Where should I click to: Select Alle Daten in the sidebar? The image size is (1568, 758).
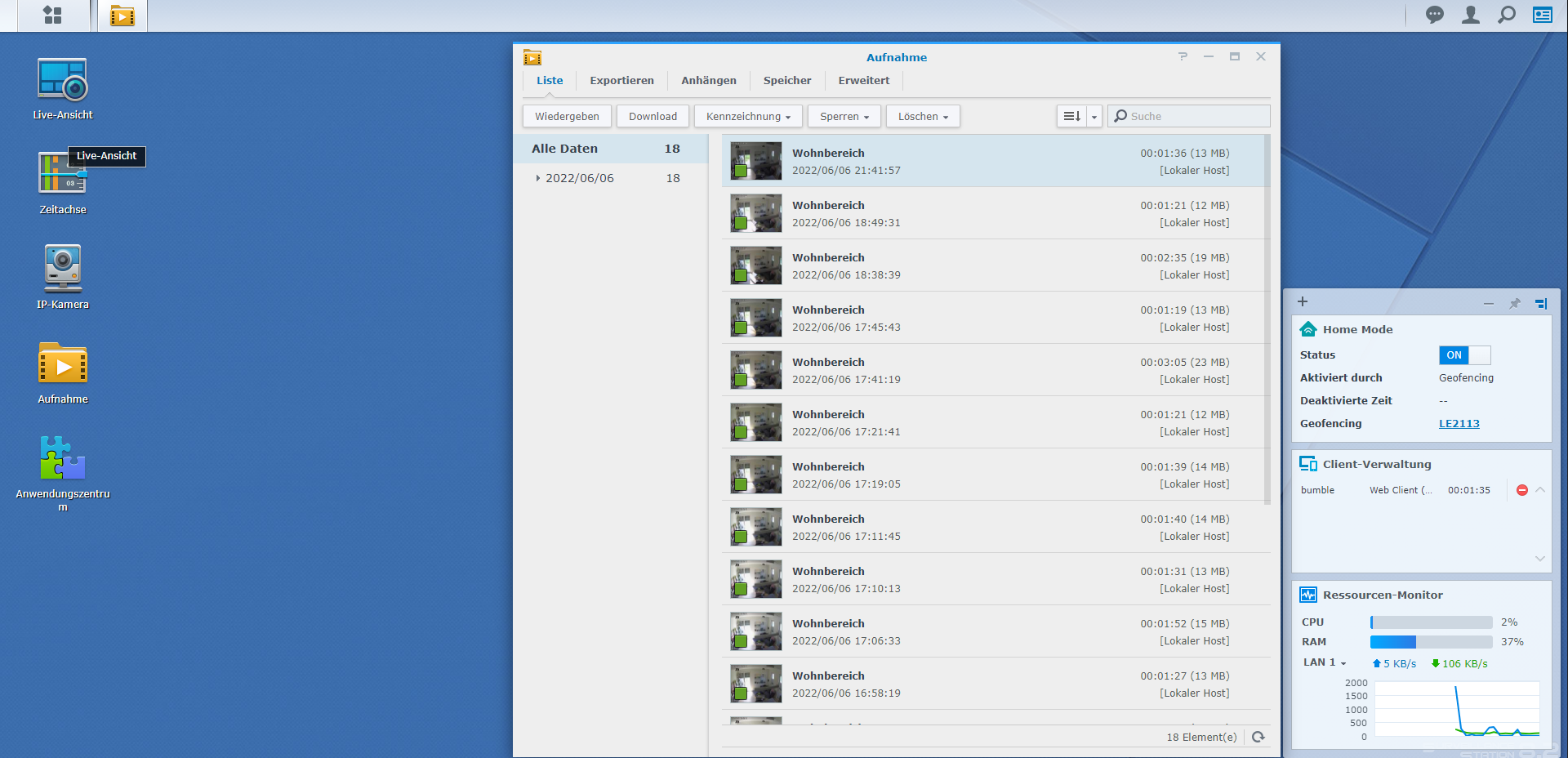(x=611, y=149)
